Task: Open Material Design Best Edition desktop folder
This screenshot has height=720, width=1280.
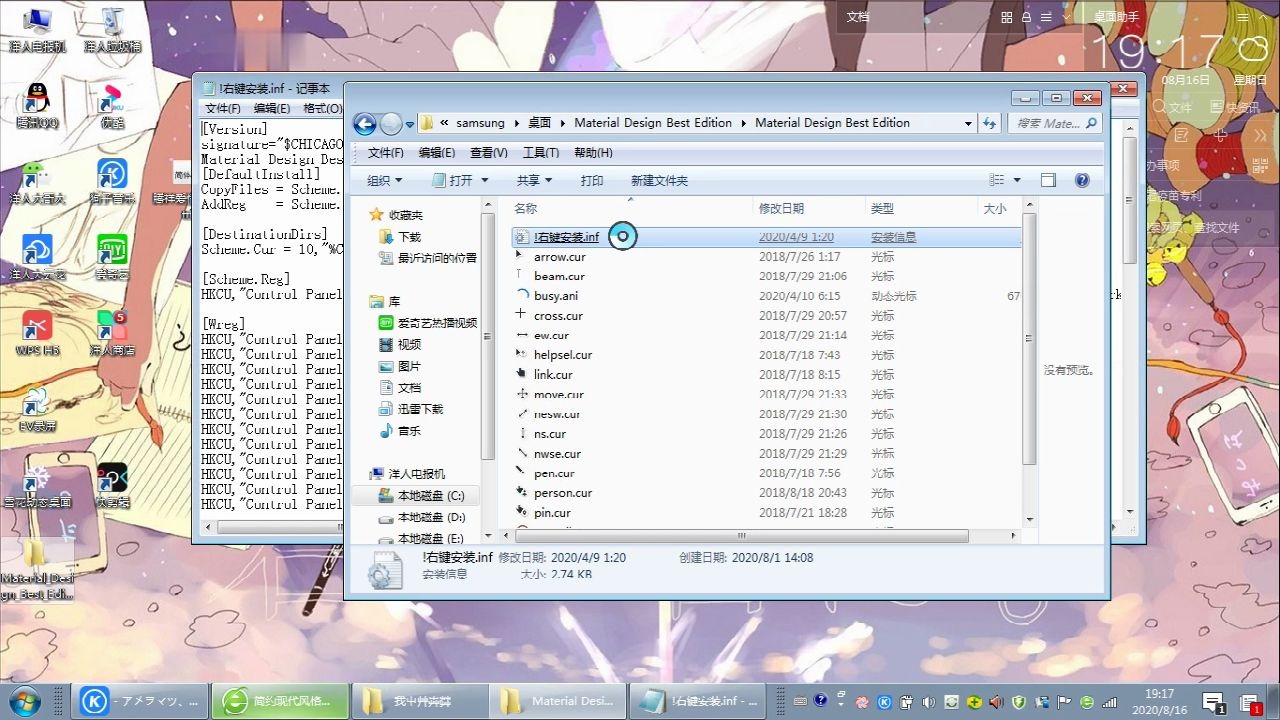Action: [x=37, y=568]
